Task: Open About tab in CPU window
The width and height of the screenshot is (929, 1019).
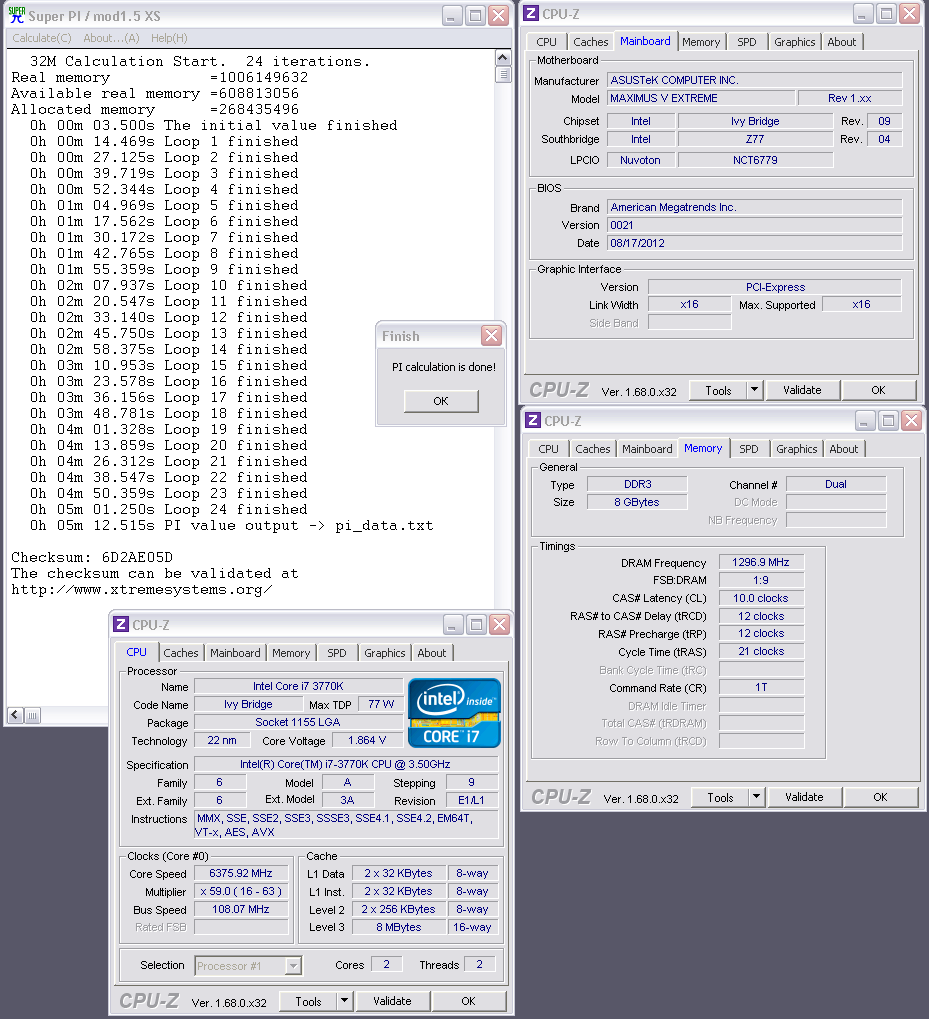Action: (431, 652)
